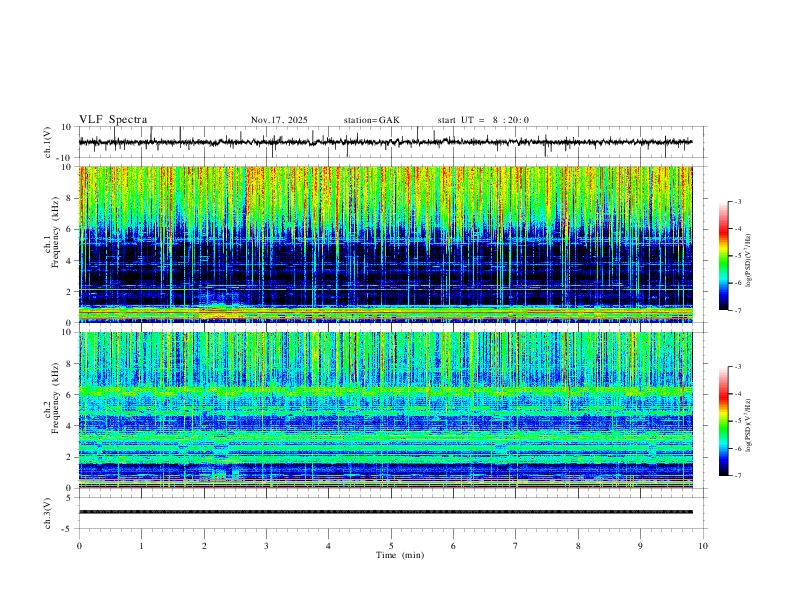Click the log(PSD) label beside ch.2 colorbar
The width and height of the screenshot is (792, 612).
pyautogui.click(x=749, y=426)
